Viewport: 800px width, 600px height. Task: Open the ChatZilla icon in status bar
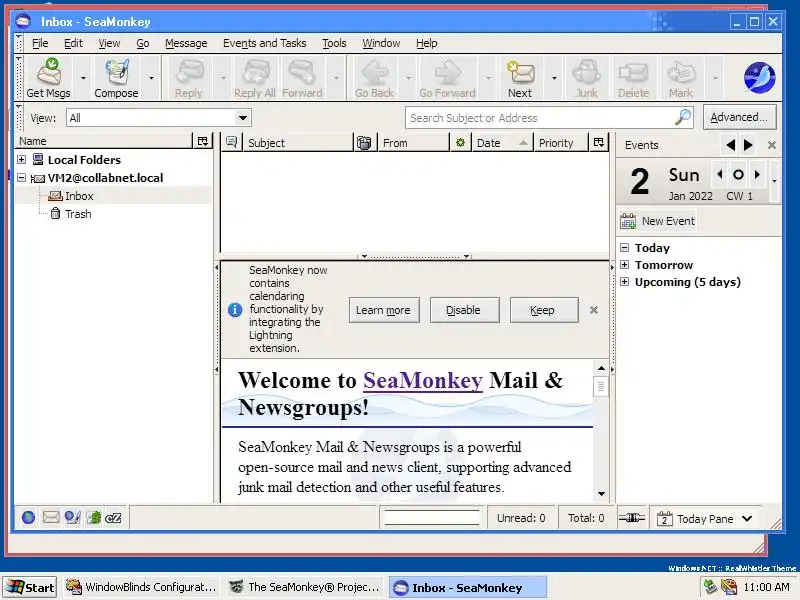[x=113, y=518]
